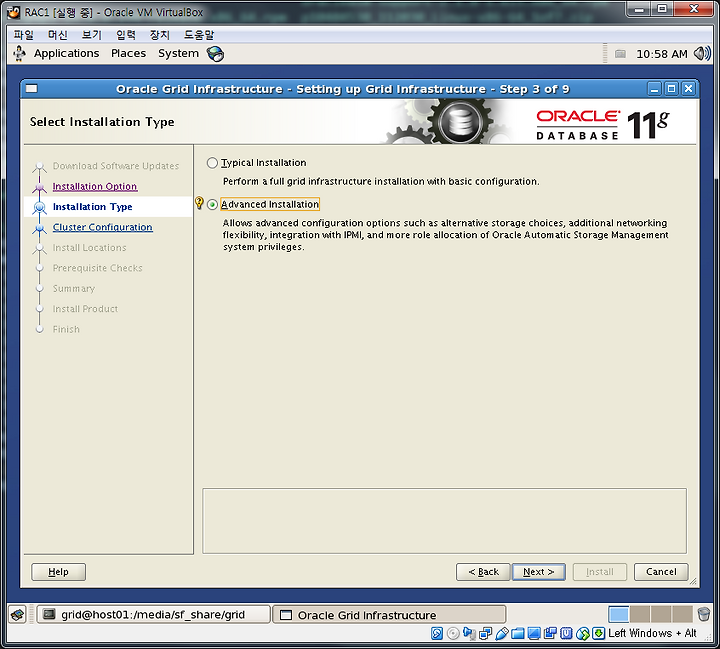
Task: Click the notification icon beside the clock
Action: [620, 54]
